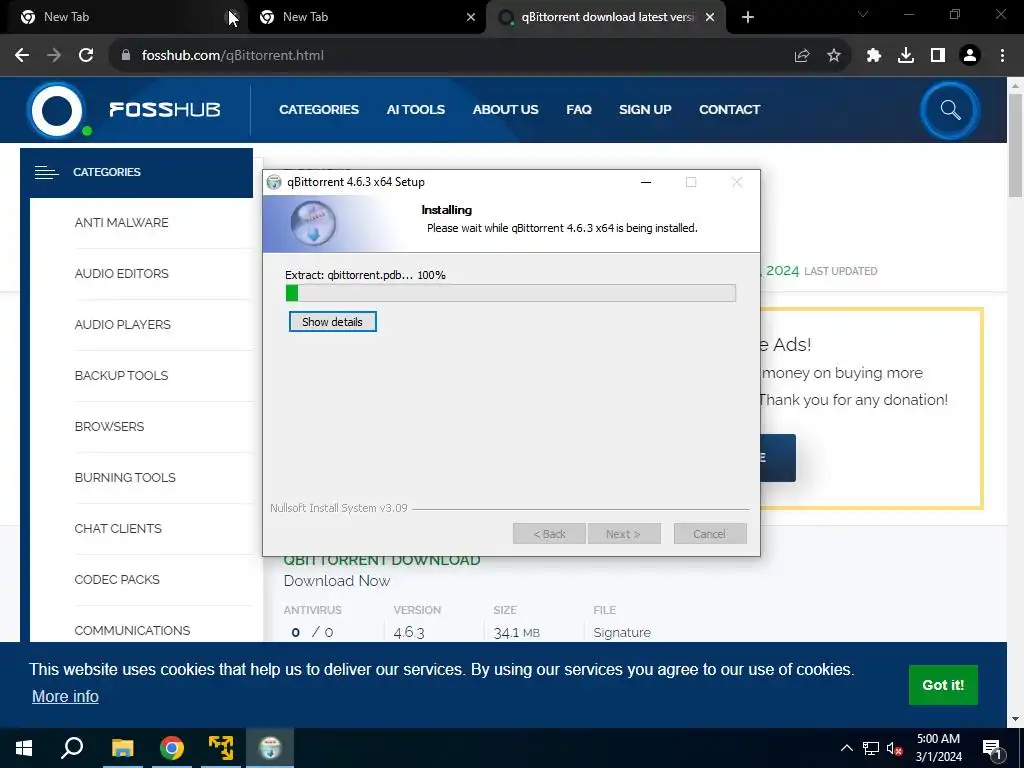Close the second New Tab
The image size is (1024, 768).
(471, 17)
